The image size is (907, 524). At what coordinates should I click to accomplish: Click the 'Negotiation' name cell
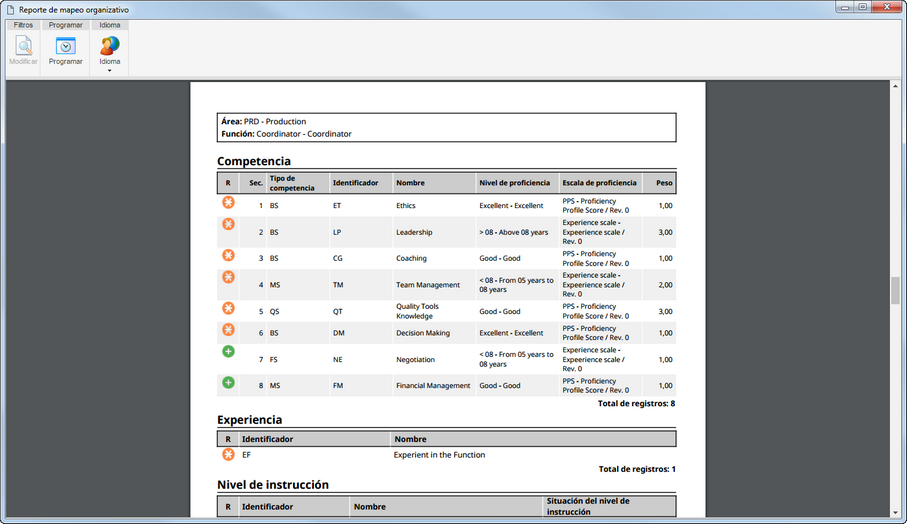pyautogui.click(x=415, y=359)
